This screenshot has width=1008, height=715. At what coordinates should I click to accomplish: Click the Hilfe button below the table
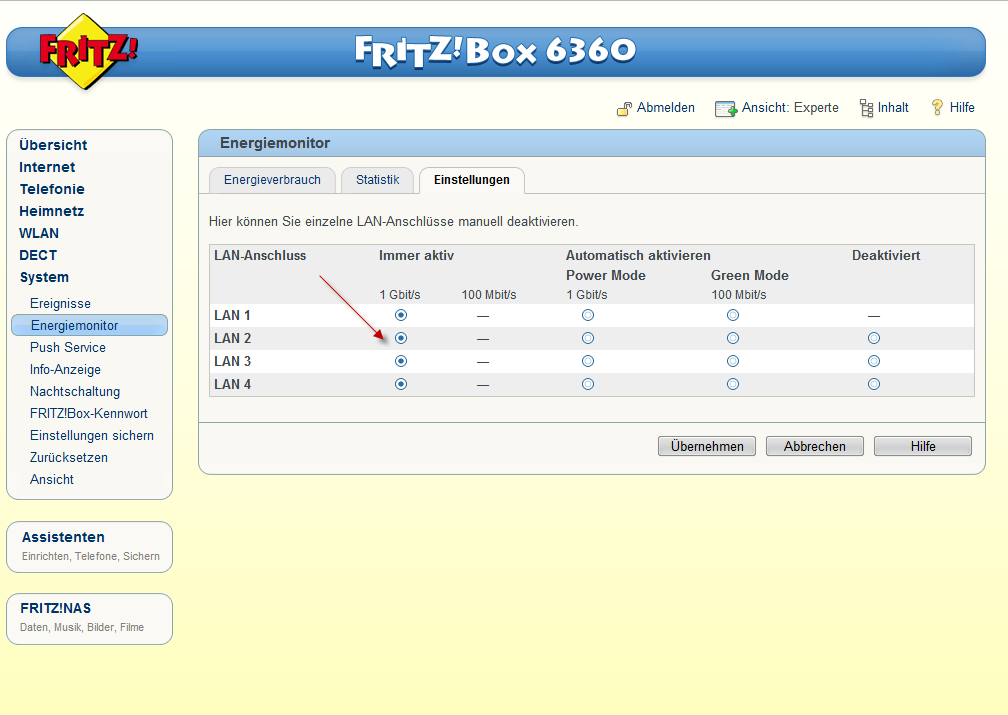coord(923,446)
